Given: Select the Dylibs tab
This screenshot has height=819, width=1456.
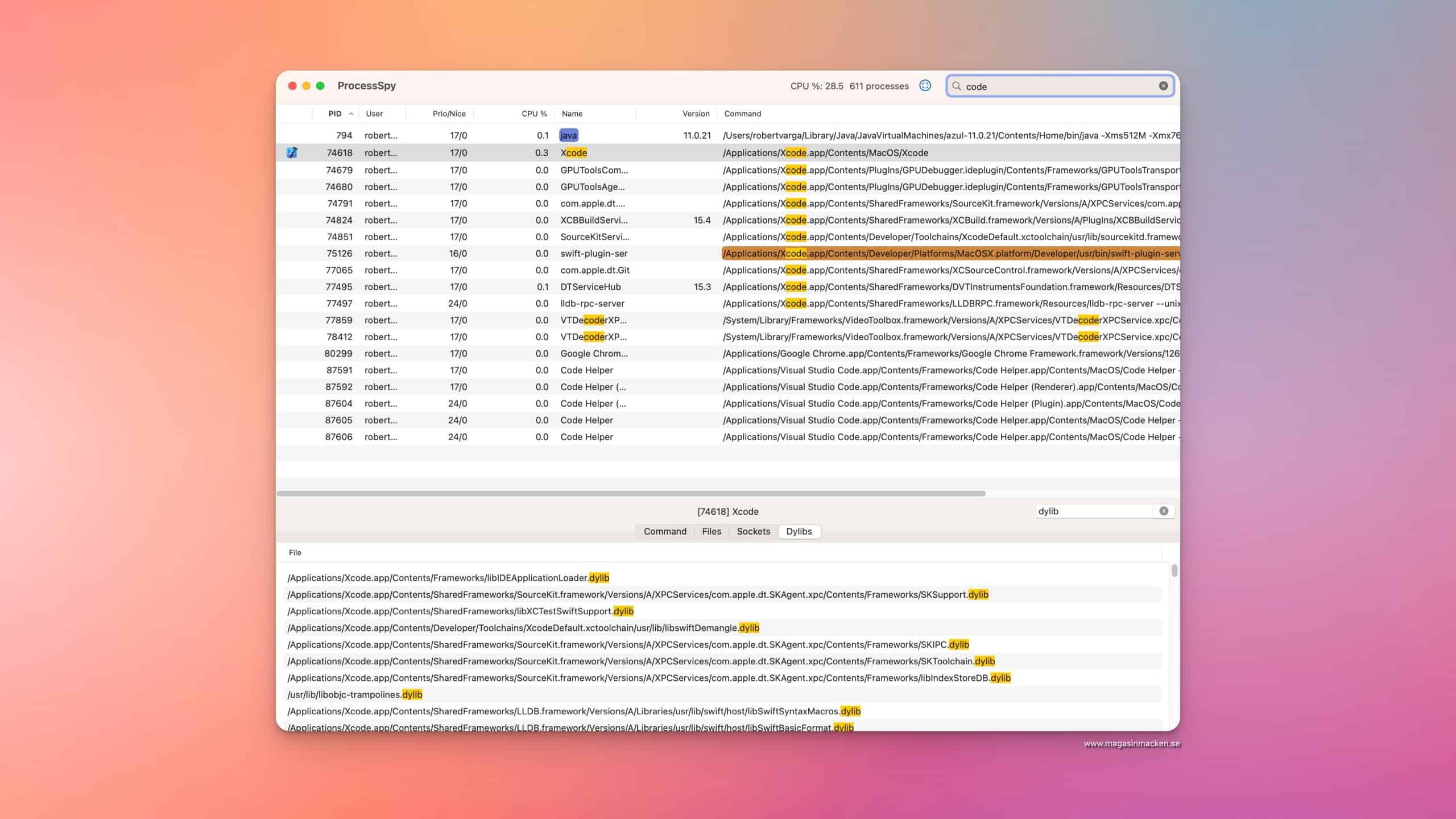Looking at the screenshot, I should (799, 531).
